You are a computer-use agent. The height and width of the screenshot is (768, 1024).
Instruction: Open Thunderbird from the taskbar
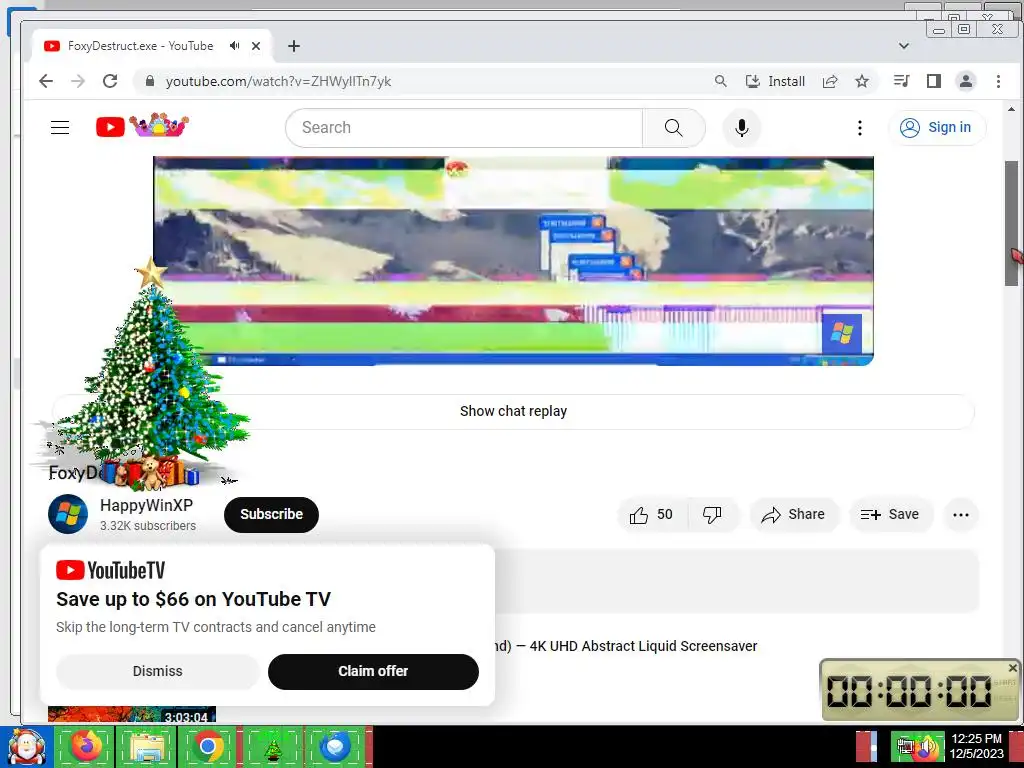[x=335, y=746]
